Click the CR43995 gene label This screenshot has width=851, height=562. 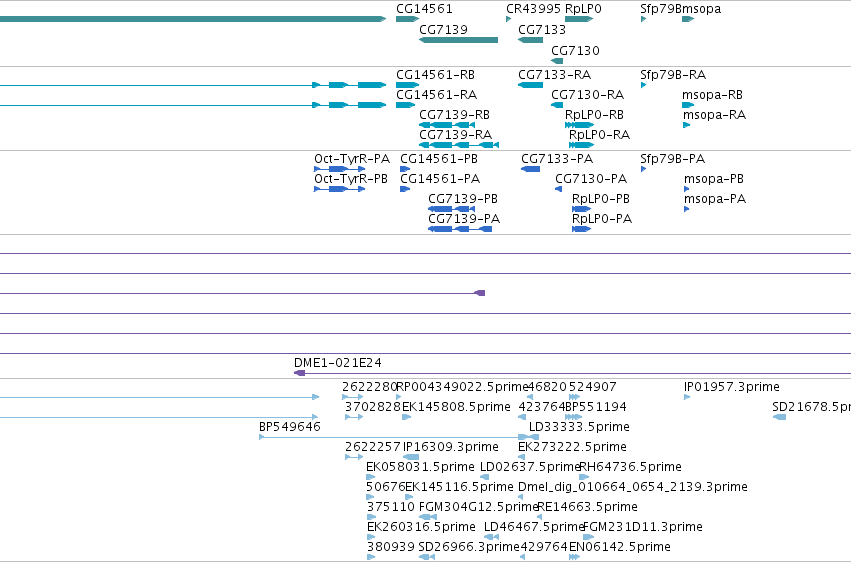tap(534, 9)
